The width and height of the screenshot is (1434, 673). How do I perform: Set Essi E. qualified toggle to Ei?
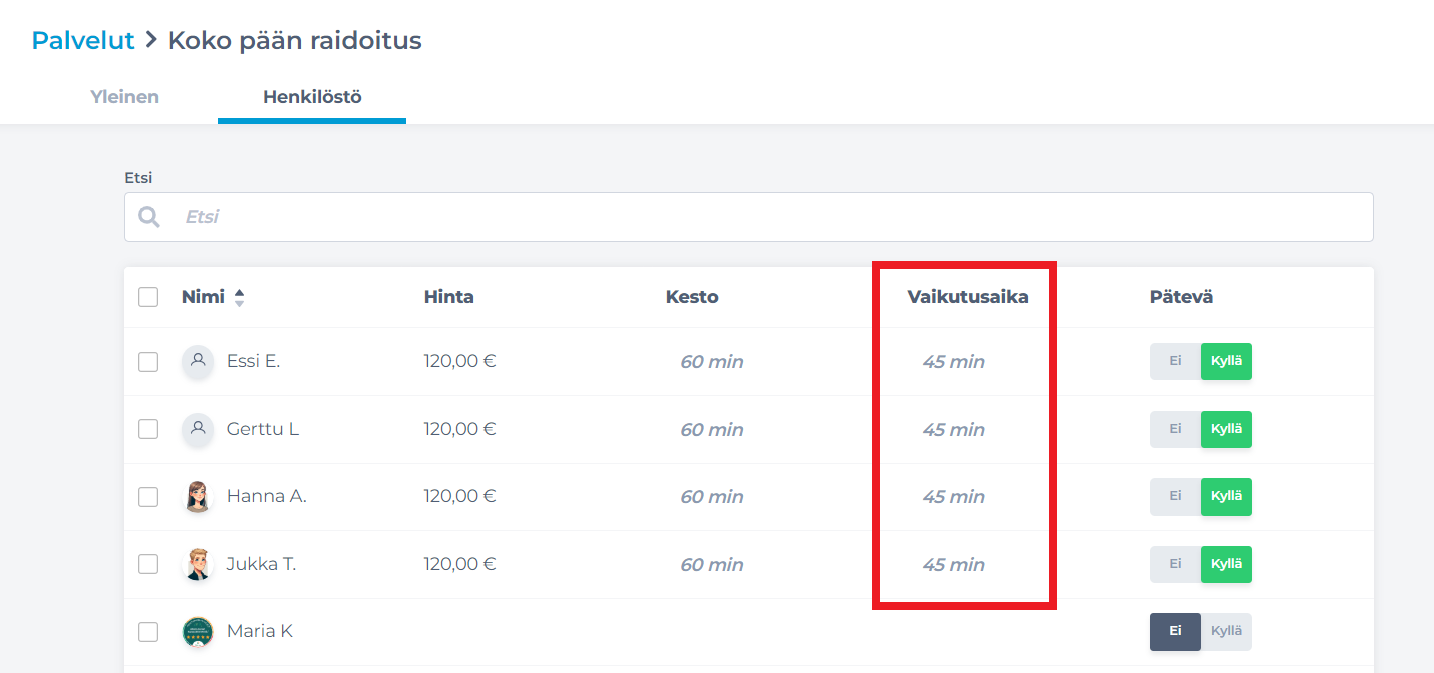(x=1175, y=361)
